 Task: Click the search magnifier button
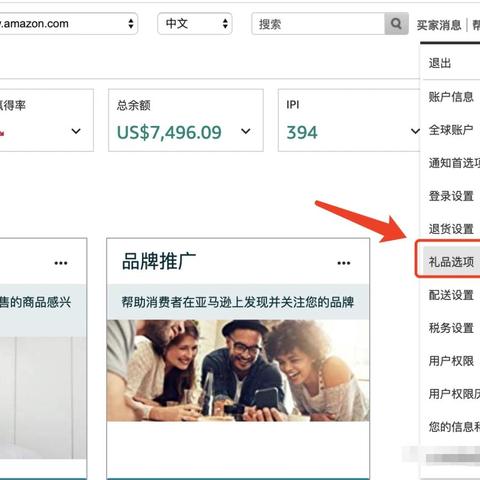pyautogui.click(x=396, y=24)
